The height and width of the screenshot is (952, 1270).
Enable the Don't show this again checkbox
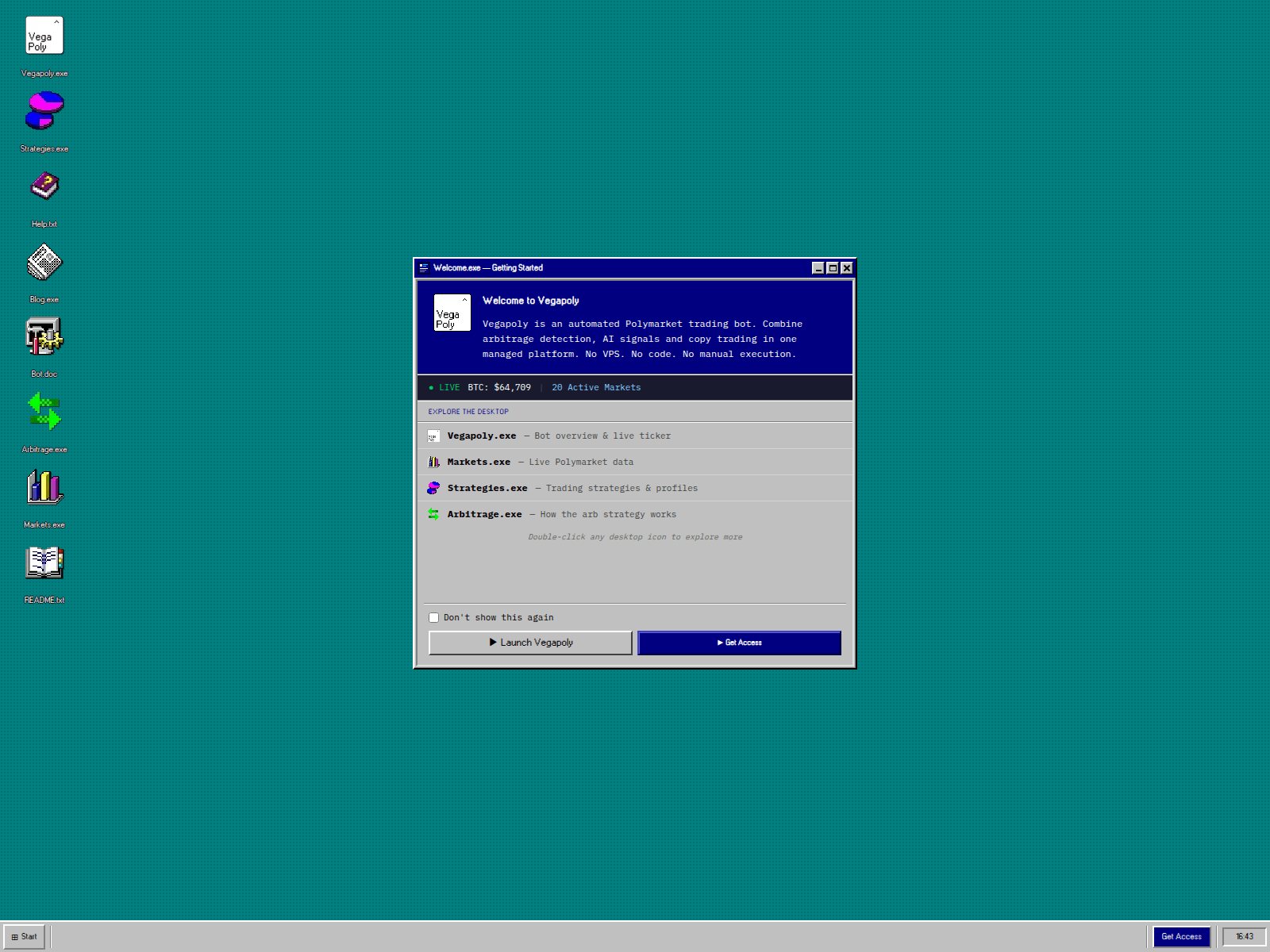(x=433, y=617)
